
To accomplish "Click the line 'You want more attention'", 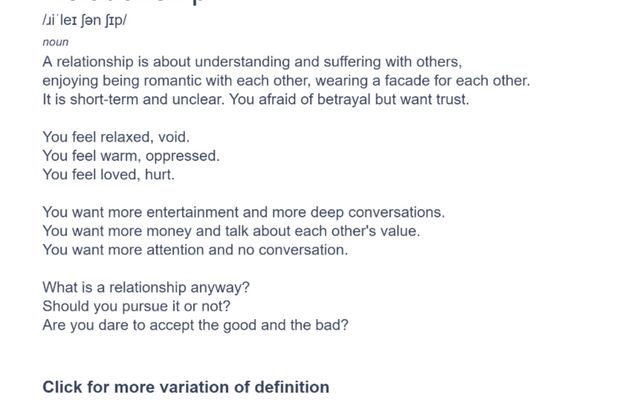I will (195, 250).
